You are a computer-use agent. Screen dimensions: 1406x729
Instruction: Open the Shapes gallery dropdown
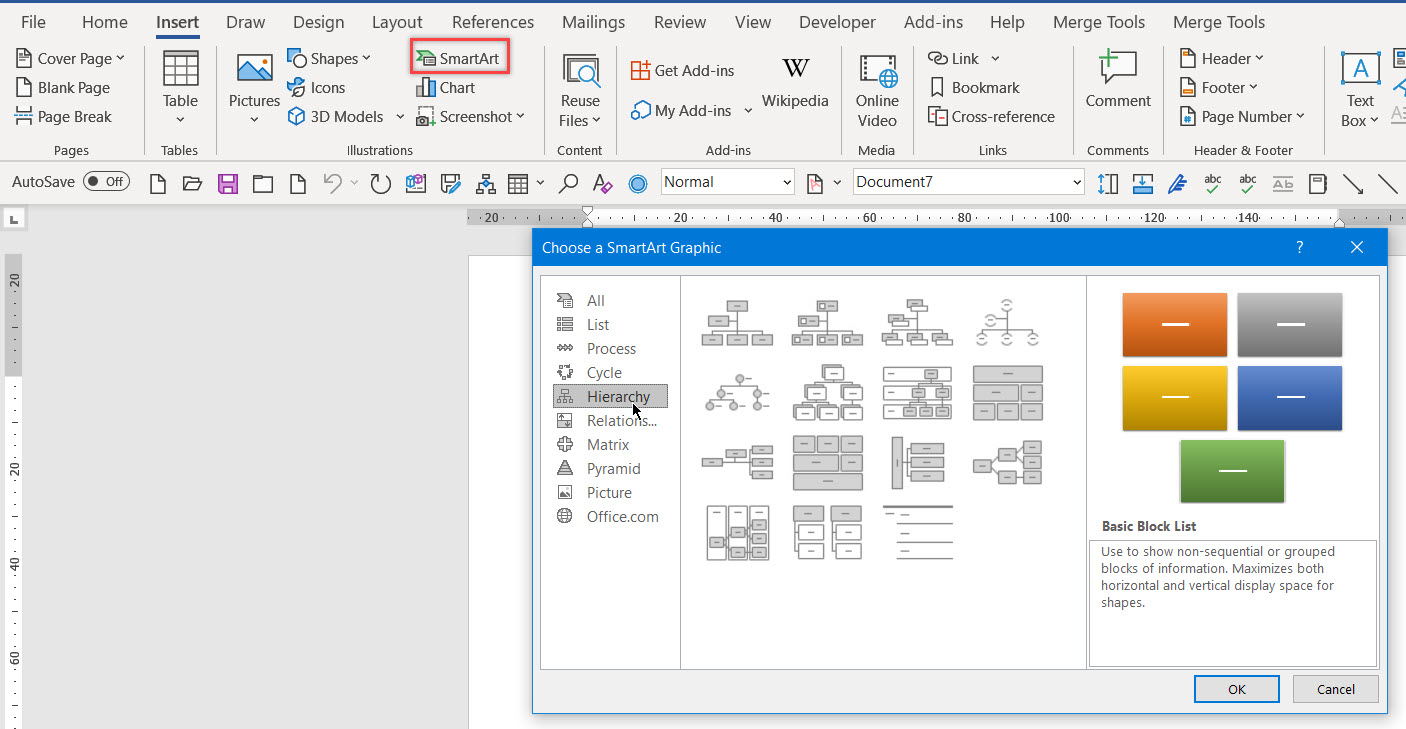366,59
